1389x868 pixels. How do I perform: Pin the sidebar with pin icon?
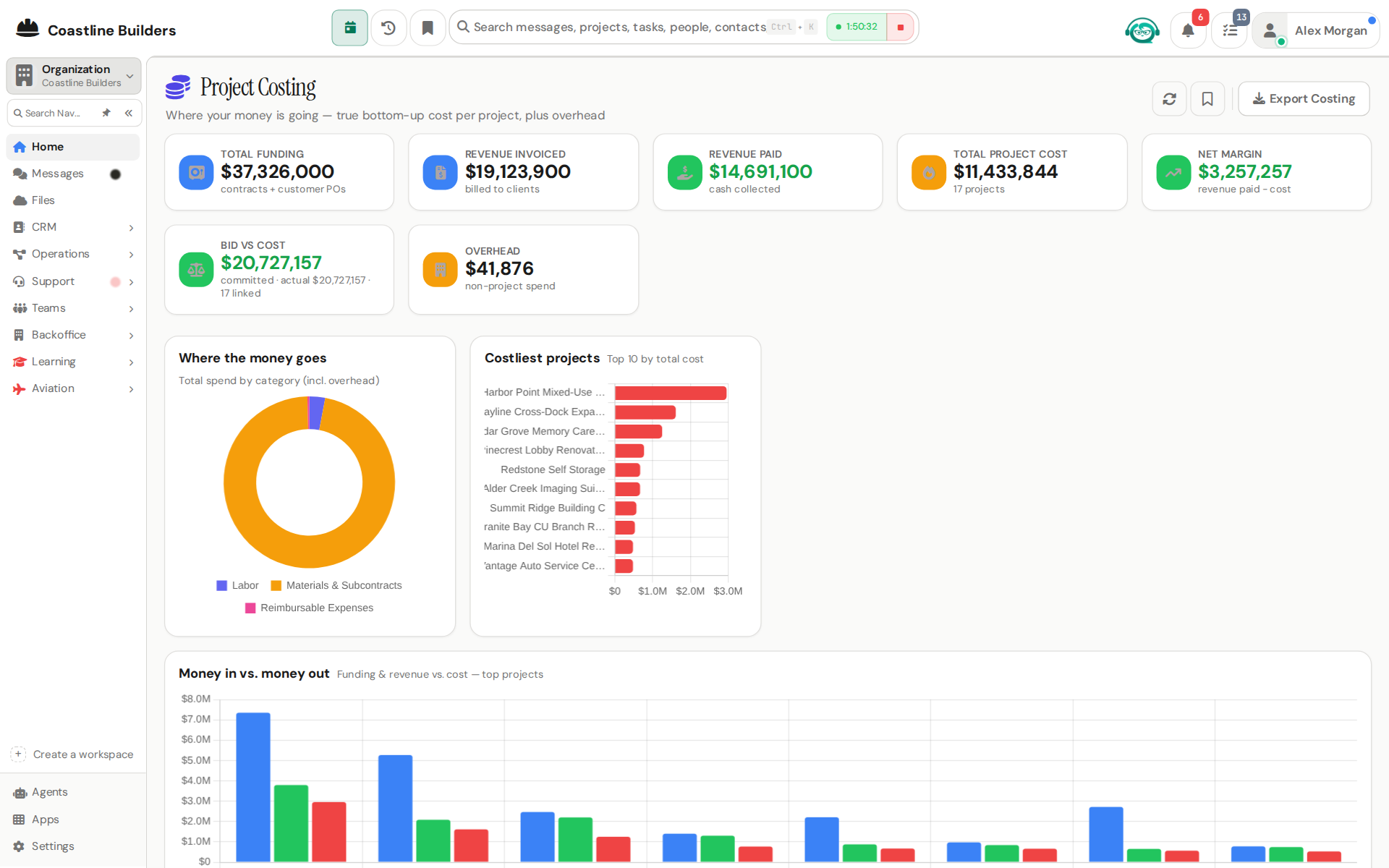tap(106, 113)
